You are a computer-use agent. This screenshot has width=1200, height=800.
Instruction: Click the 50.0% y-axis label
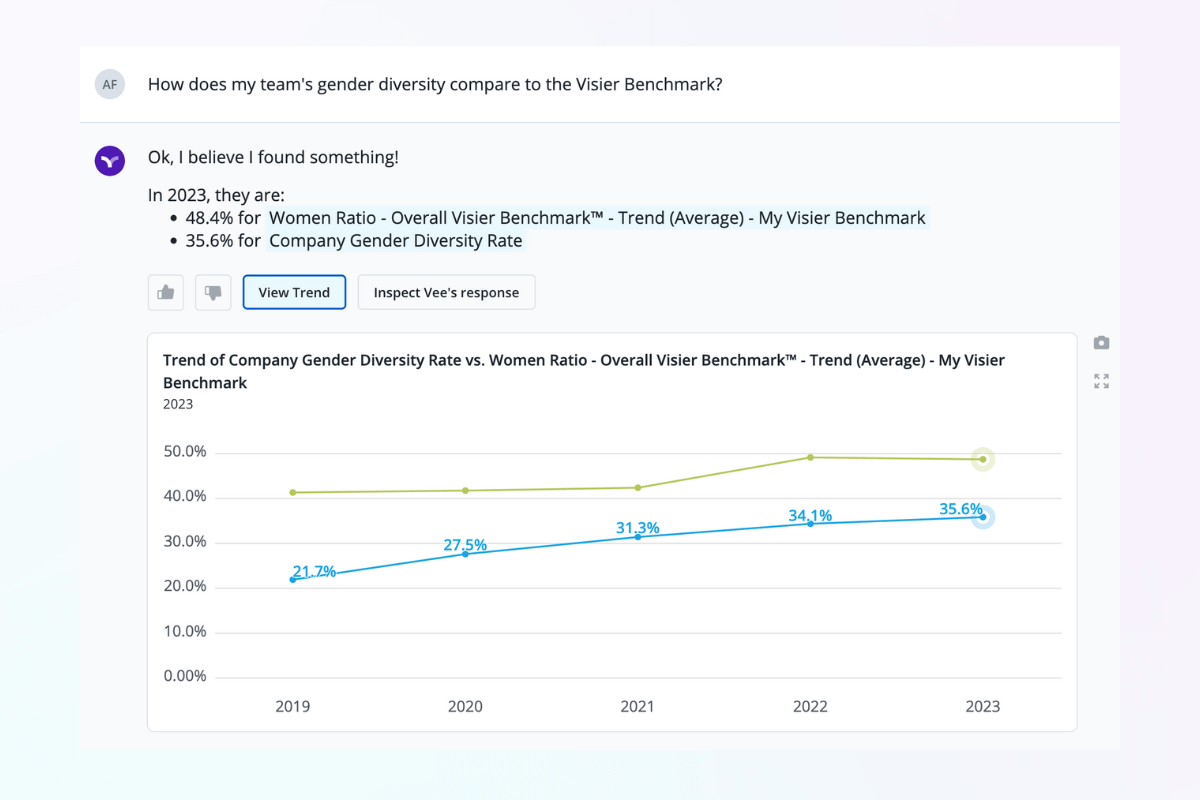click(185, 452)
